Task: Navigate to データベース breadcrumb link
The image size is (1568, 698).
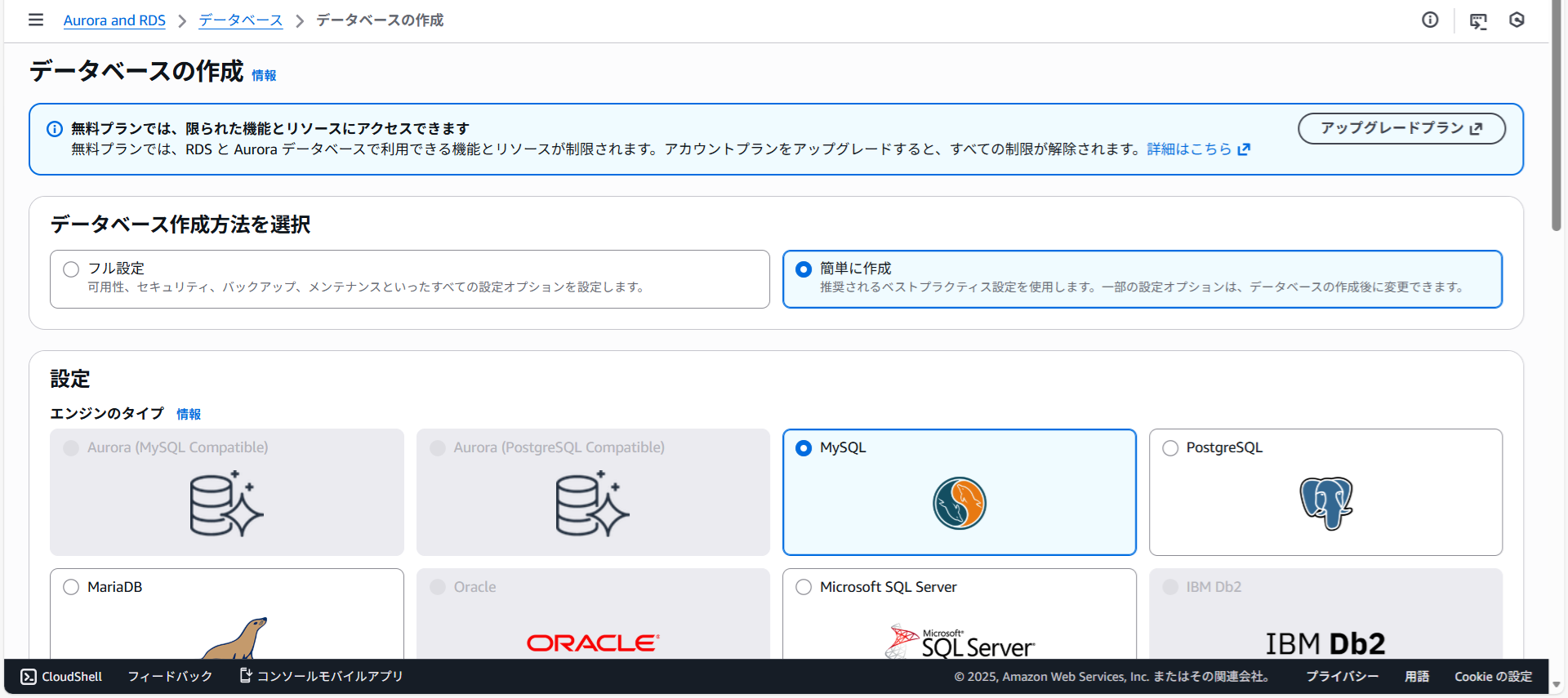Action: [241, 20]
